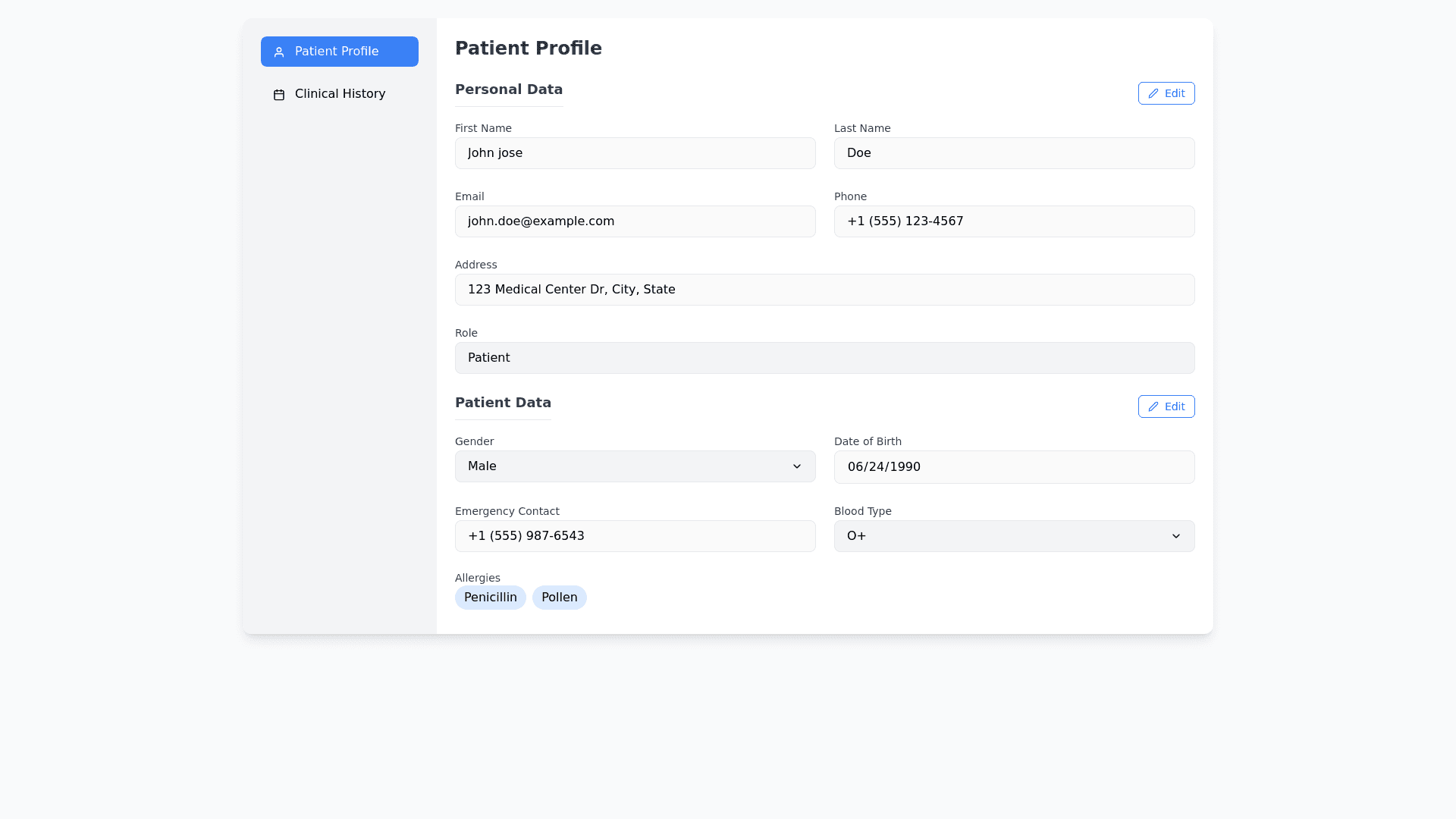Viewport: 1456px width, 819px height.
Task: Open the Blood Type select showing O+
Action: point(1001,536)
